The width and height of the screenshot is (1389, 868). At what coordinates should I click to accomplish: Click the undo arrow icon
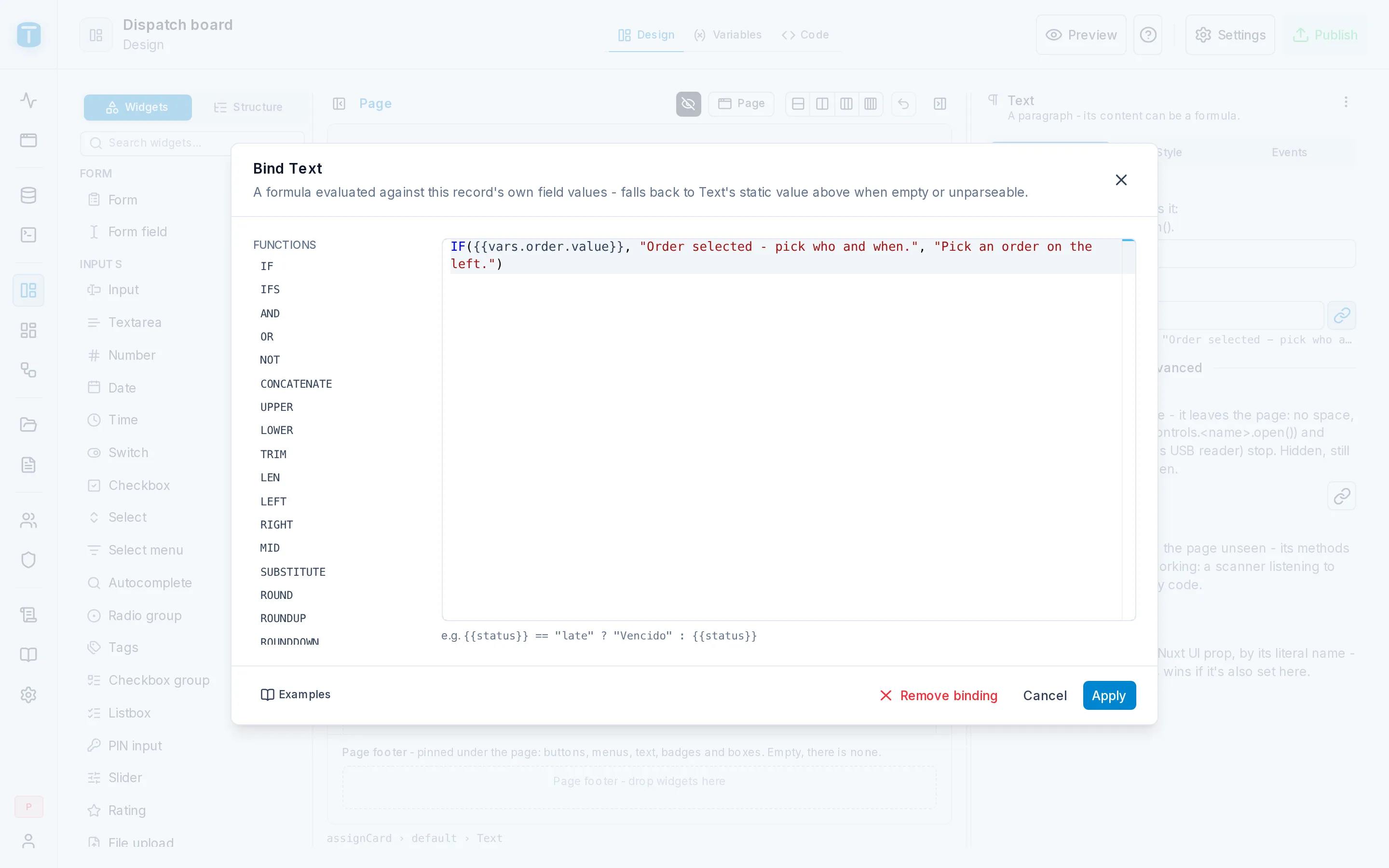tap(903, 104)
